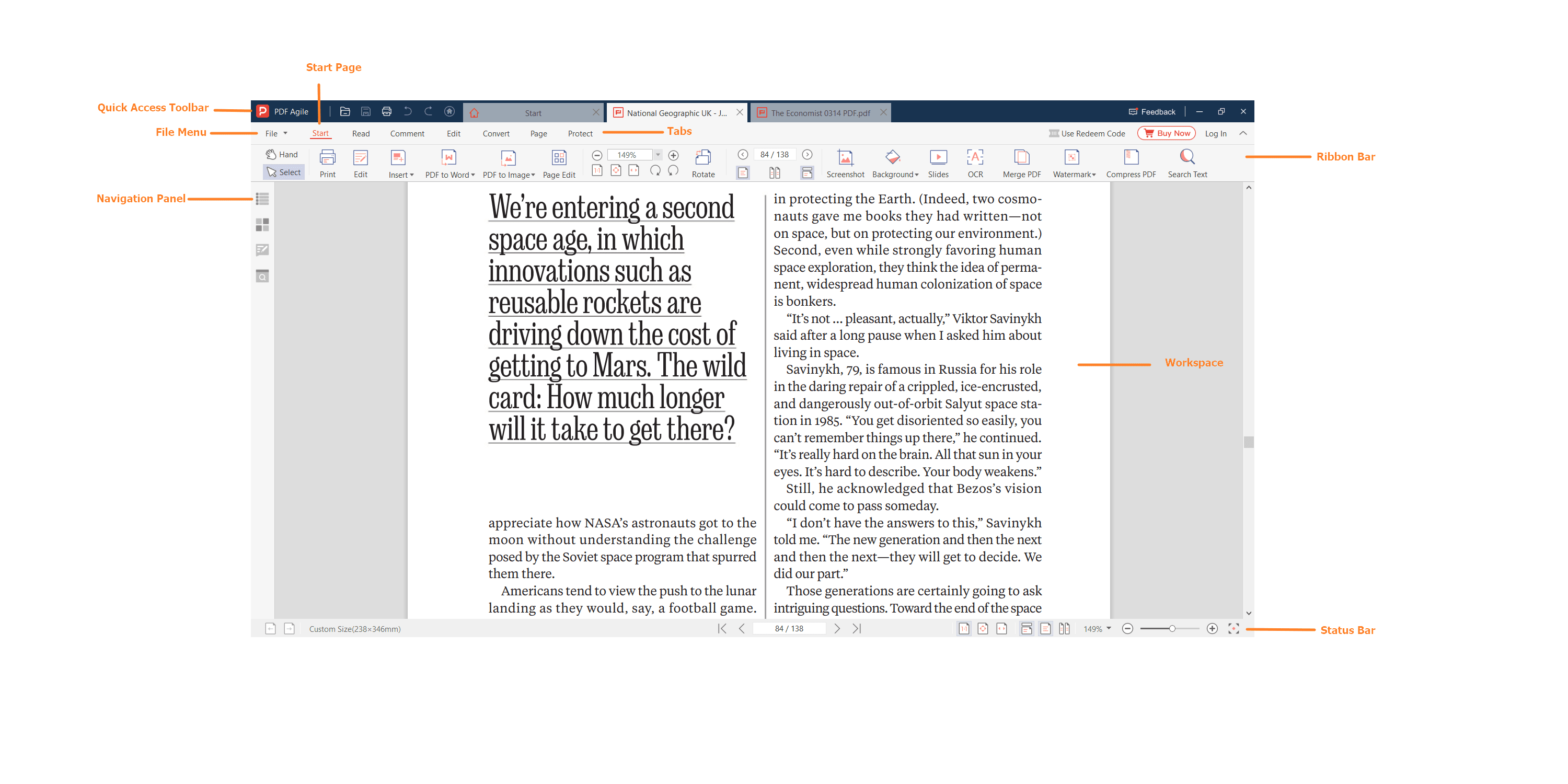Open the PDF to Word dropdown
Image resolution: width=1568 pixels, height=784 pixels.
coord(450,164)
